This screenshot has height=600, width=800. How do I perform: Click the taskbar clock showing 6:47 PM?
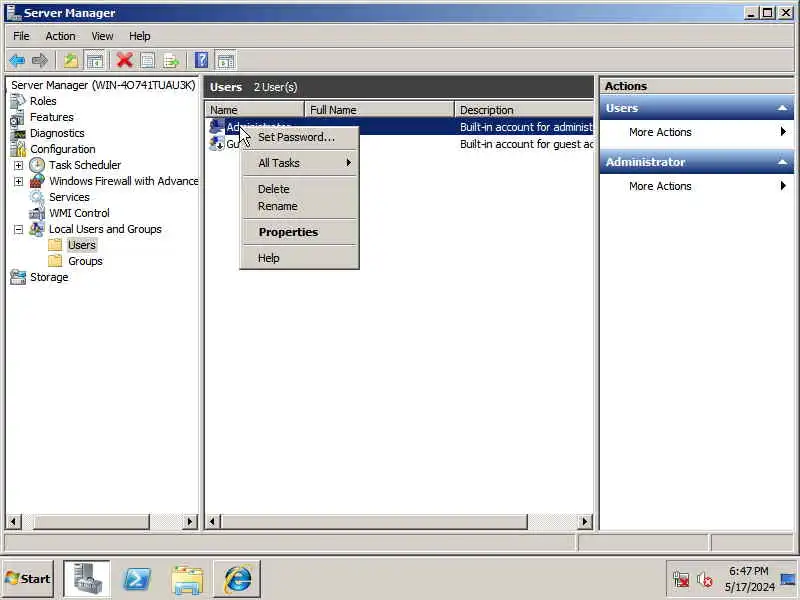[x=749, y=579]
